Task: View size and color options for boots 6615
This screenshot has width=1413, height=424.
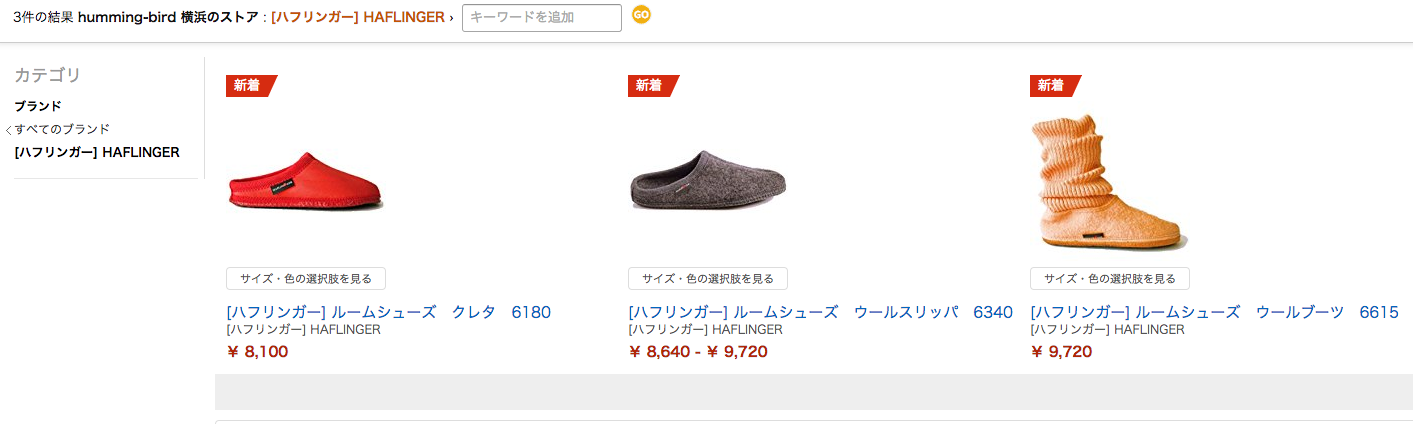Action: pyautogui.click(x=1110, y=279)
